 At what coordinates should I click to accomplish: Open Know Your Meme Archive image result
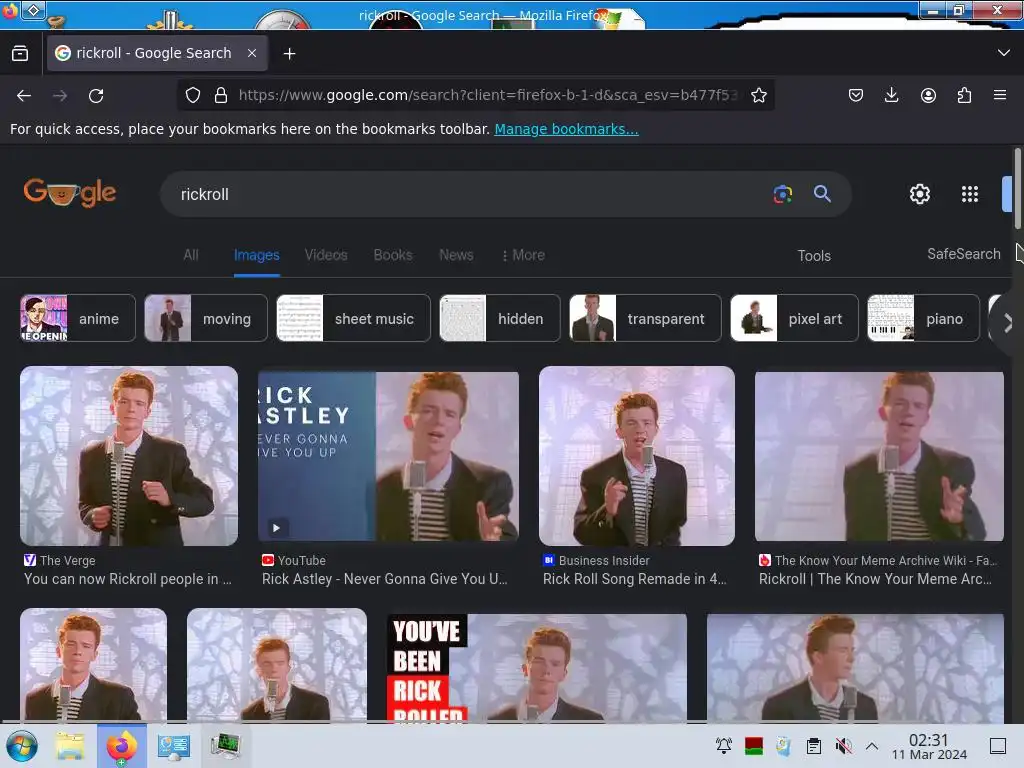tap(879, 456)
